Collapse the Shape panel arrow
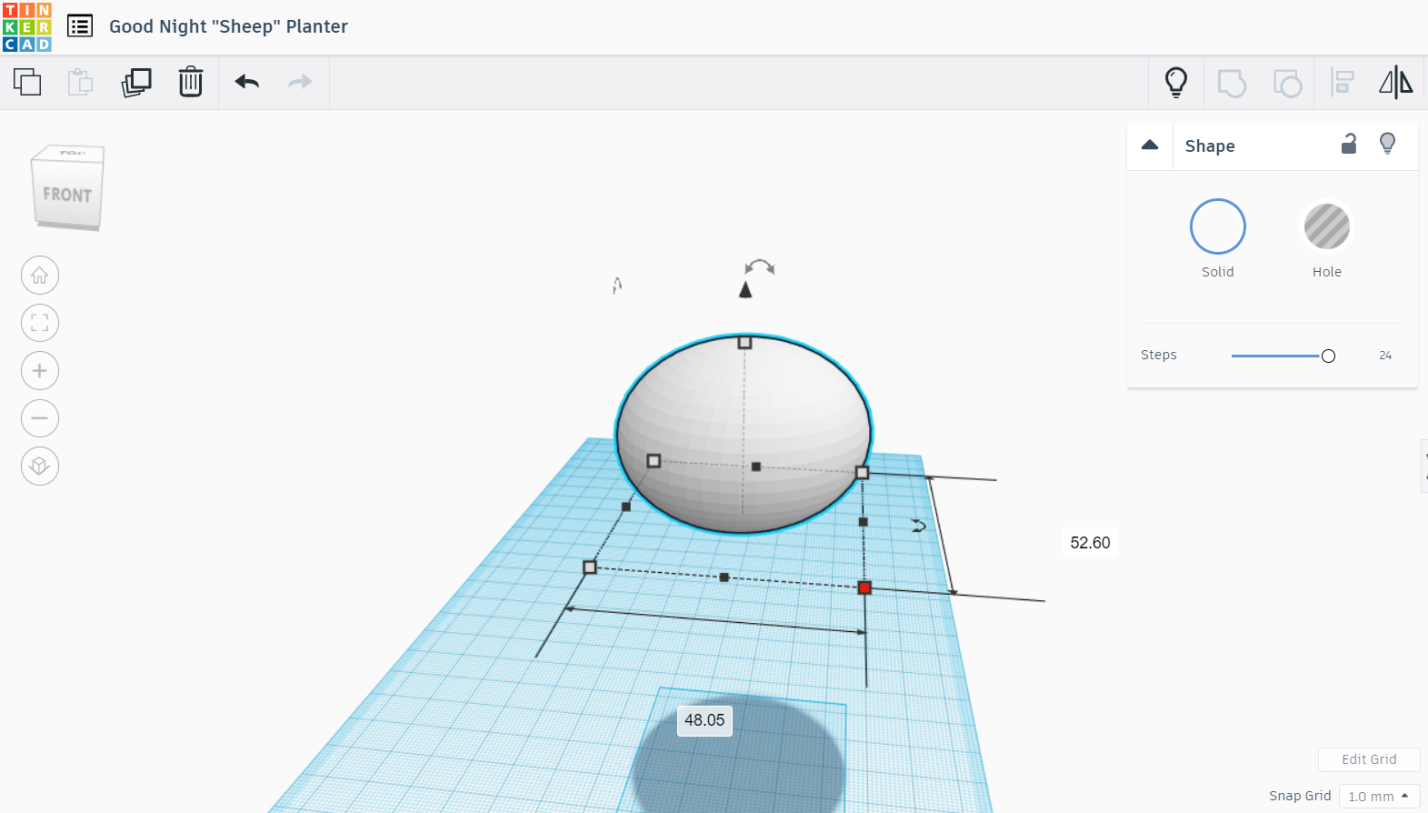Screen dimensions: 1428x813 (x=1150, y=145)
